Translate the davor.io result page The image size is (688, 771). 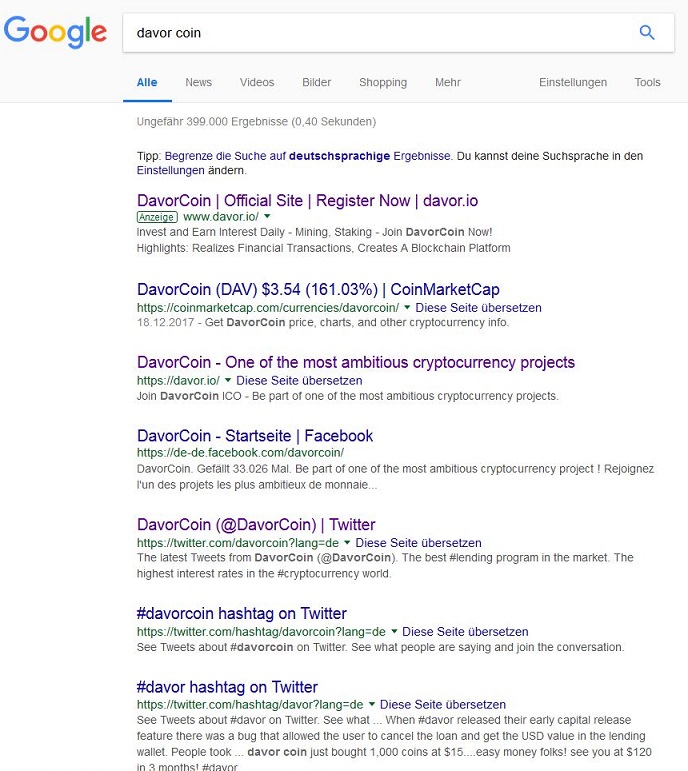tap(299, 381)
